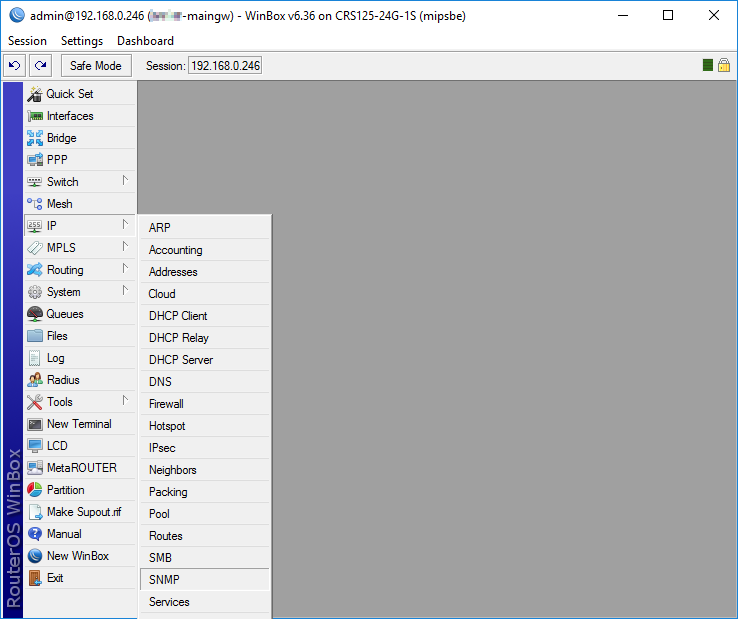Click the Partition pie chart icon
Screen dimensions: 738x619
coord(35,490)
